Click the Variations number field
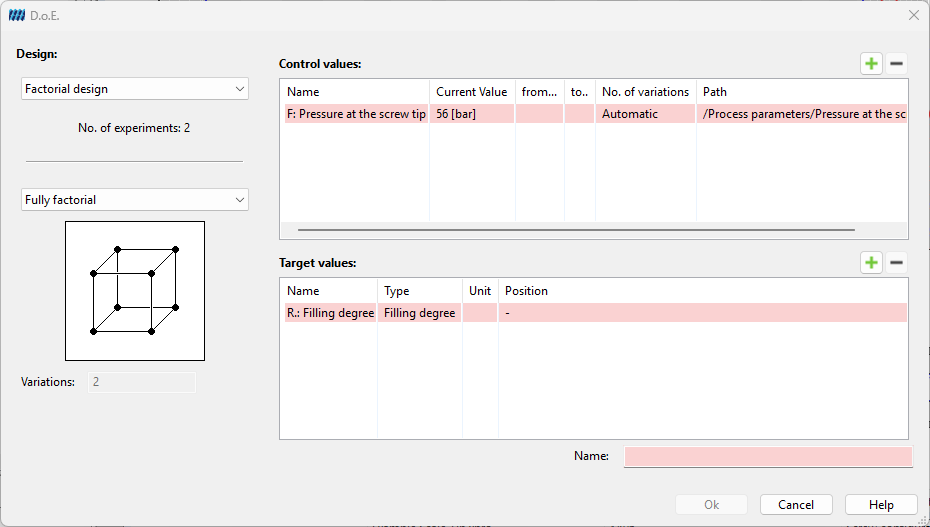This screenshot has width=930, height=527. [x=142, y=382]
